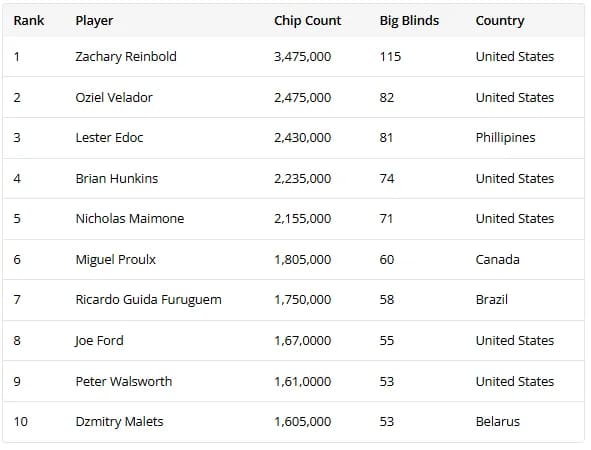Click the 3,475,000 chip count value
The image size is (591, 450).
pyautogui.click(x=302, y=57)
